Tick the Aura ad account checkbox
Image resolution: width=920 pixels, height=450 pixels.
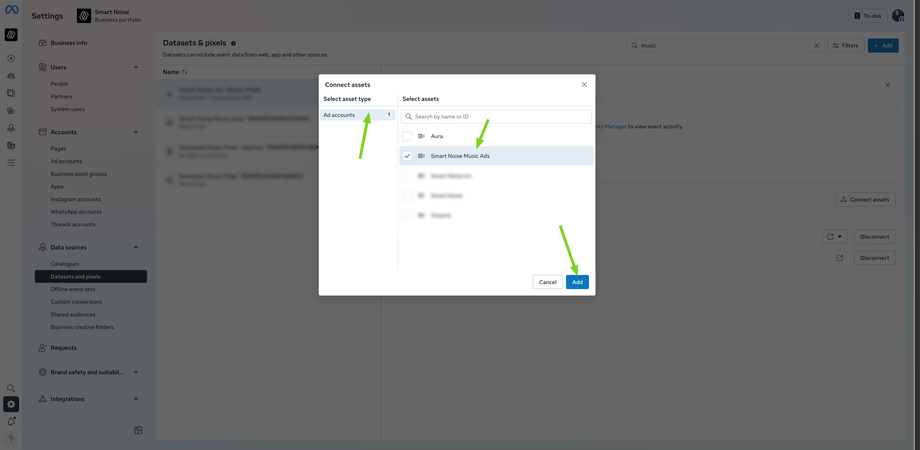[407, 136]
